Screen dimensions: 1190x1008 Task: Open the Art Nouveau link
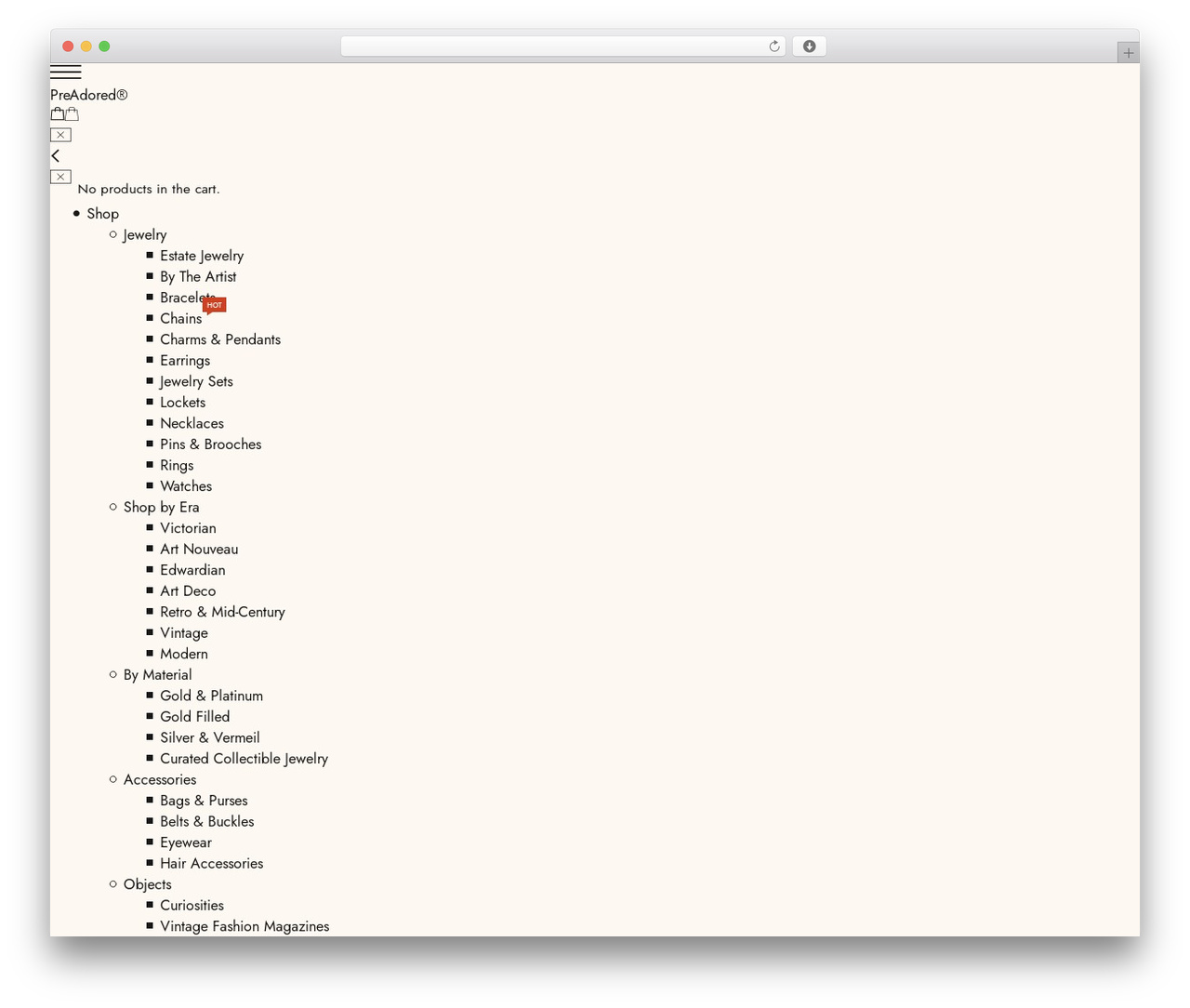[x=199, y=550]
